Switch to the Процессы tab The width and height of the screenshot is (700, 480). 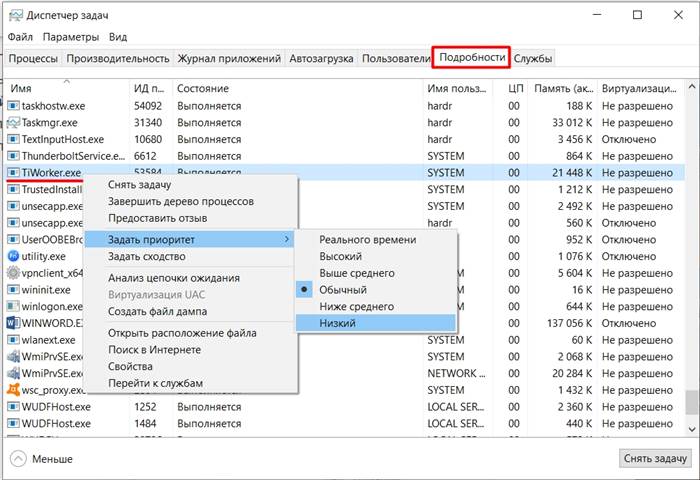click(x=33, y=58)
